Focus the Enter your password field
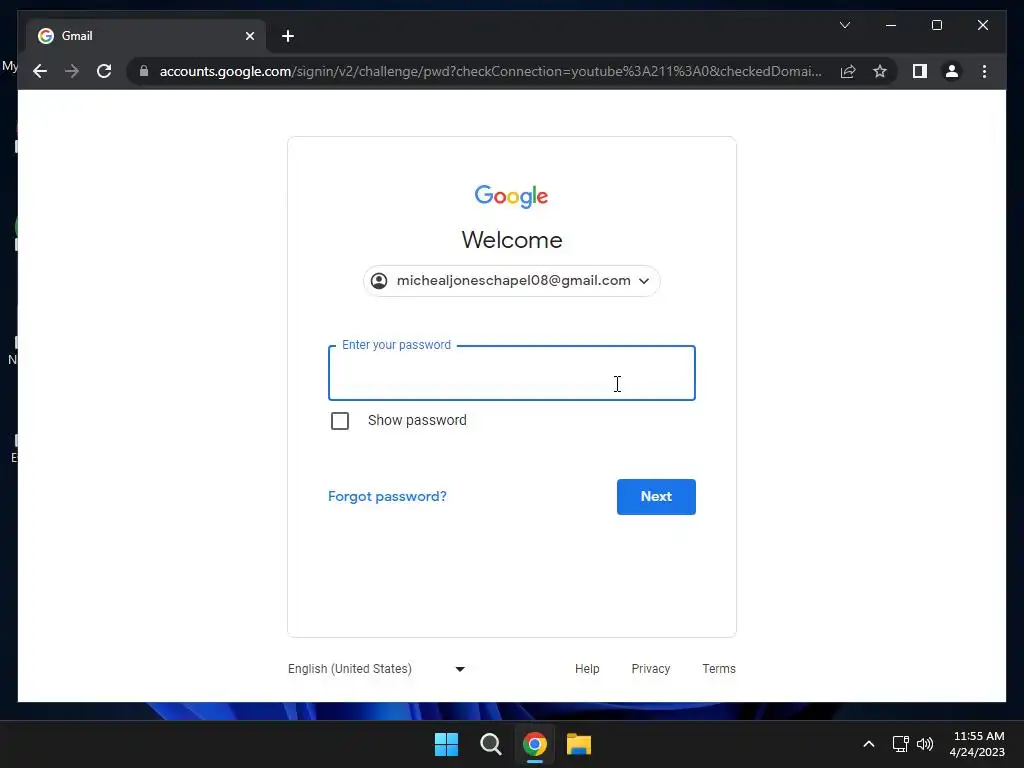 511,373
